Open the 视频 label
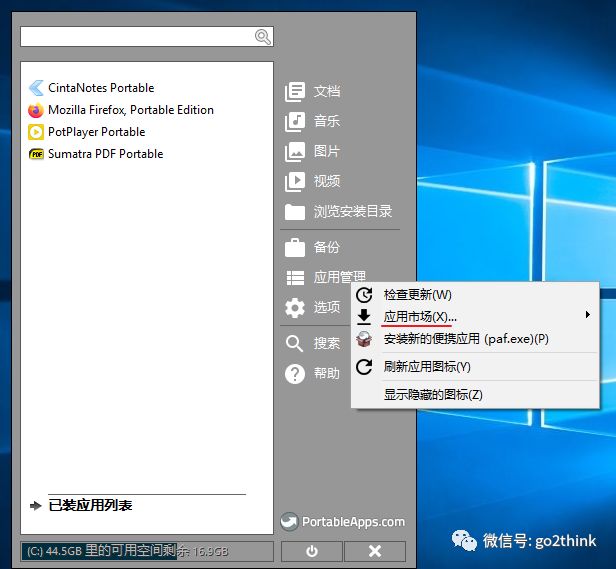The width and height of the screenshot is (616, 569). (x=327, y=181)
